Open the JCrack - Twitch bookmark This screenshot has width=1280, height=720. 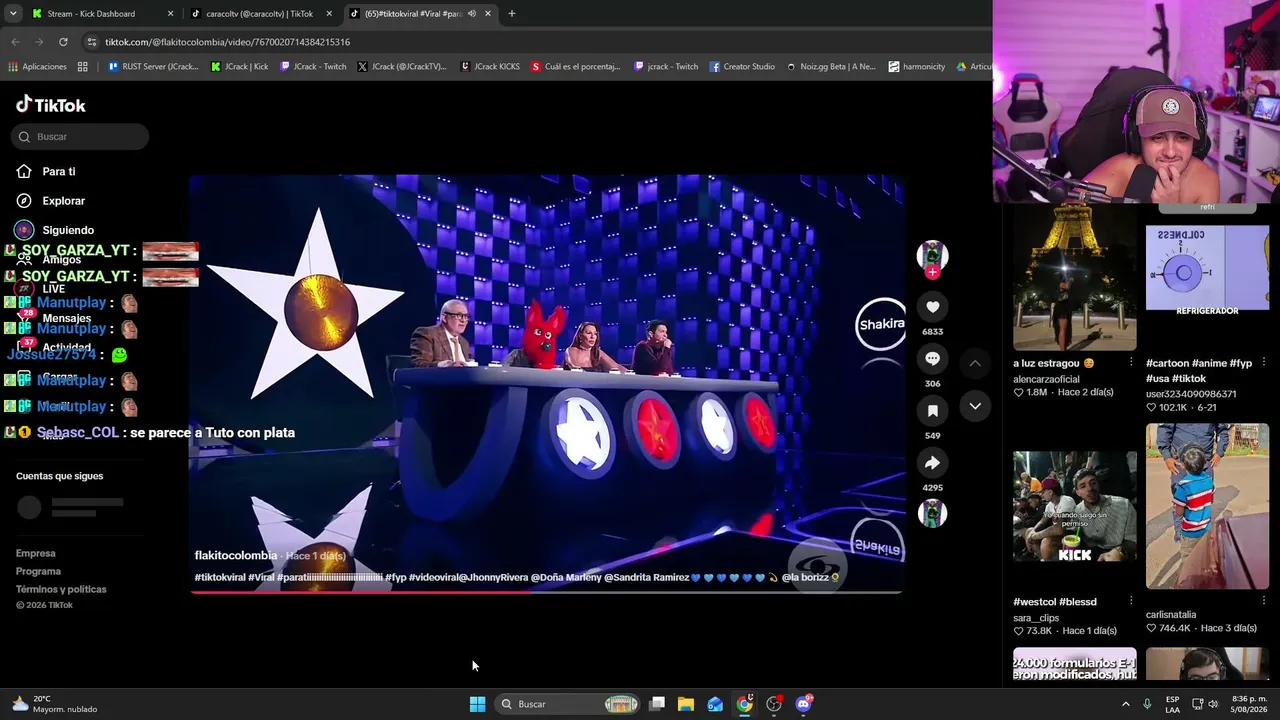click(313, 67)
